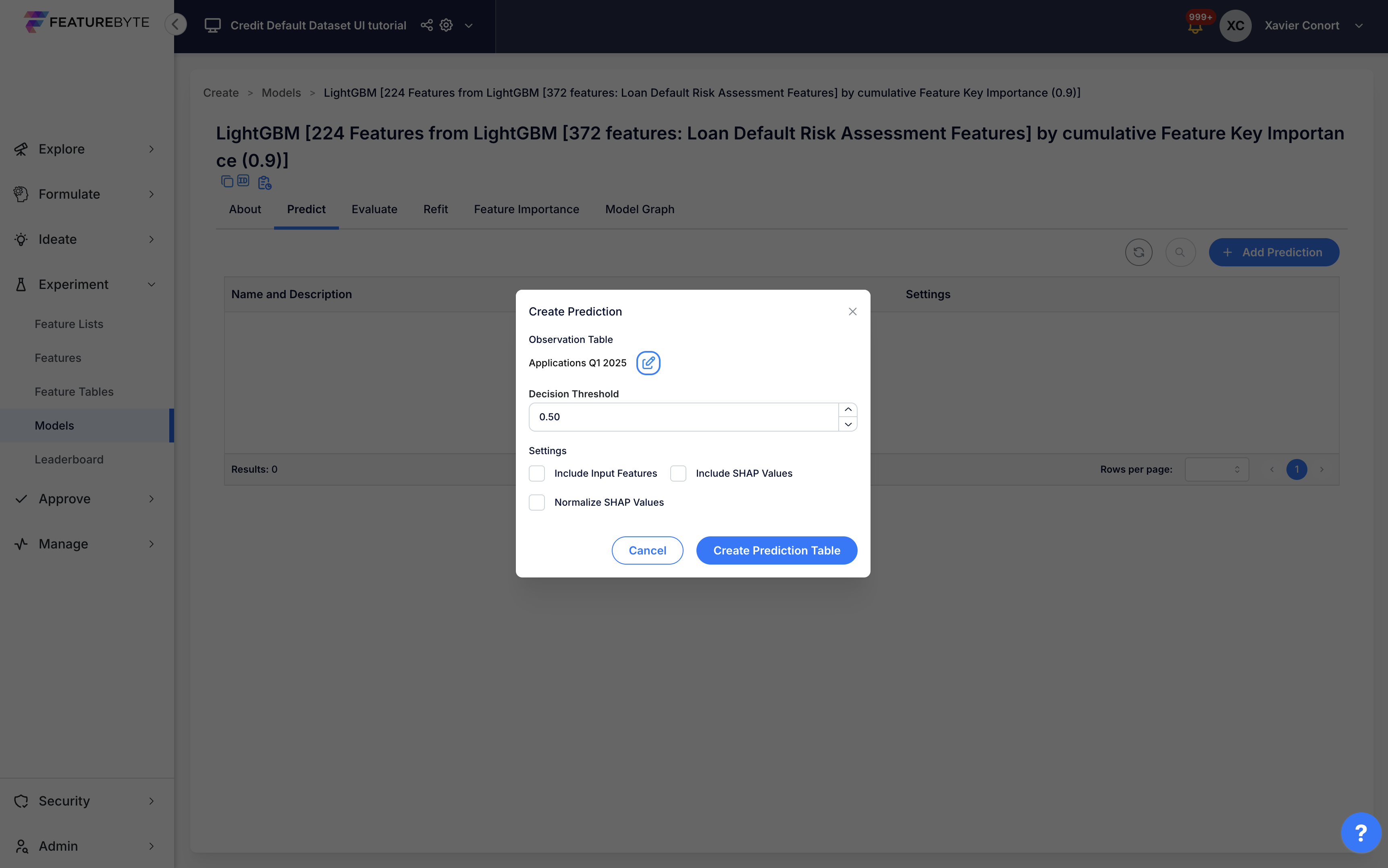Open the Rows per page dropdown
This screenshot has height=868, width=1388.
tap(1216, 469)
